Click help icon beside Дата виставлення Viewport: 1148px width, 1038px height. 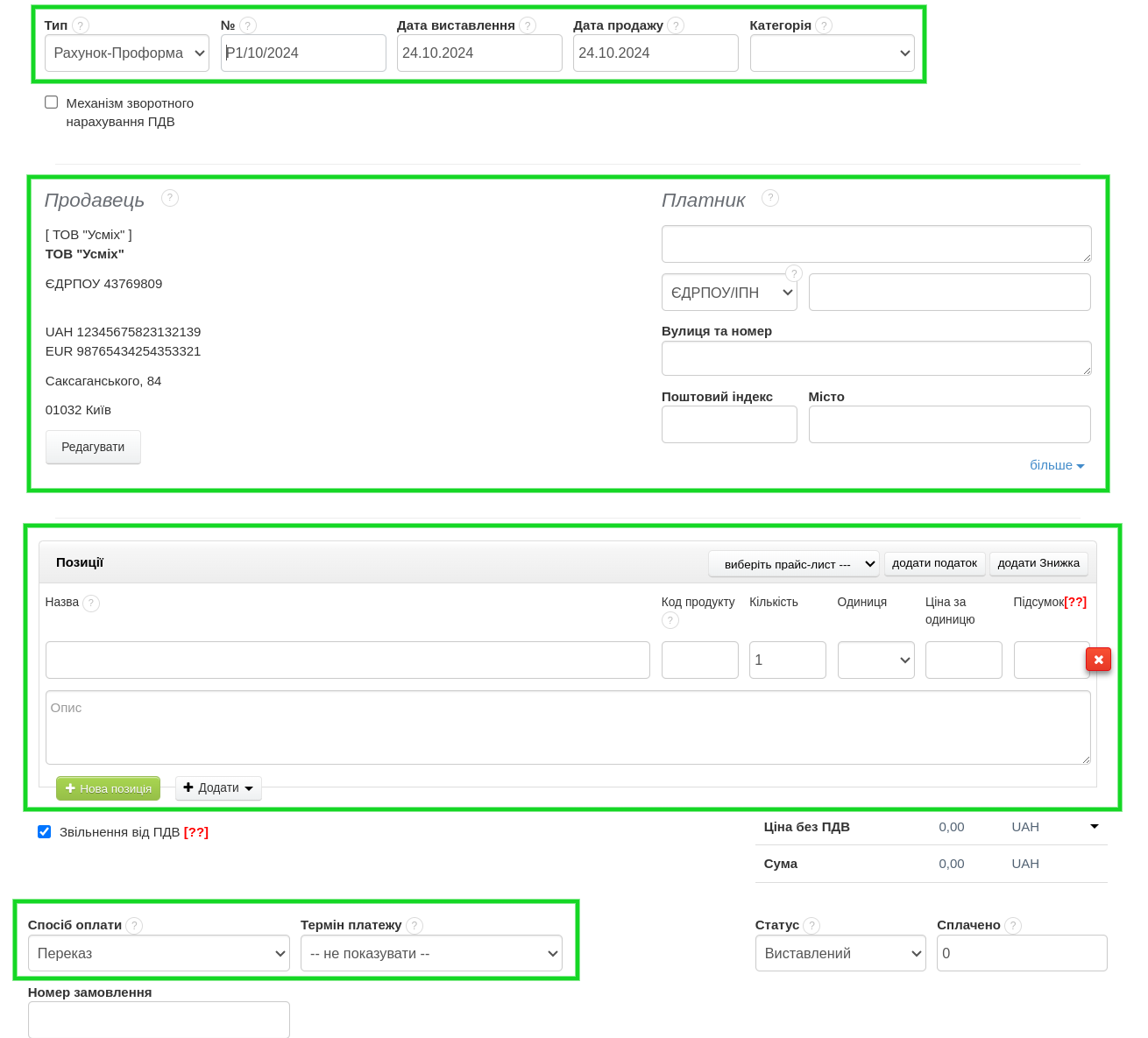coord(528,25)
